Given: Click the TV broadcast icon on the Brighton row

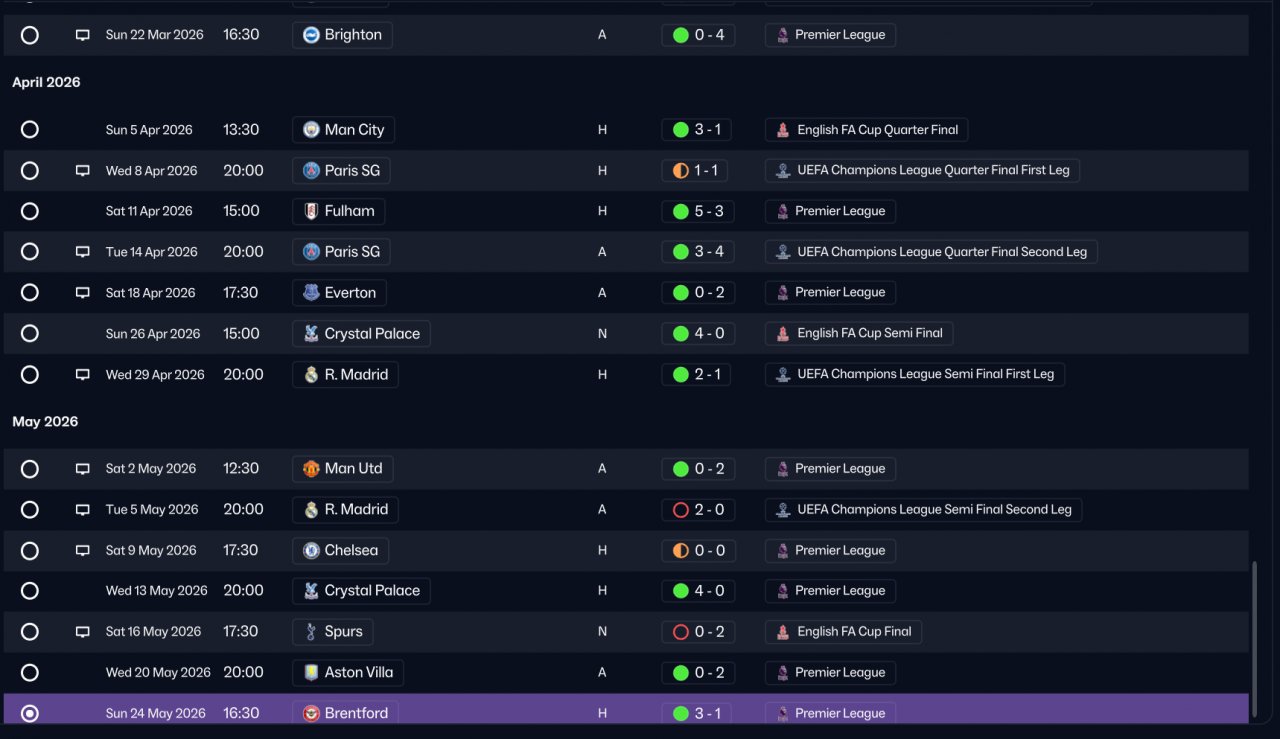Looking at the screenshot, I should point(83,35).
